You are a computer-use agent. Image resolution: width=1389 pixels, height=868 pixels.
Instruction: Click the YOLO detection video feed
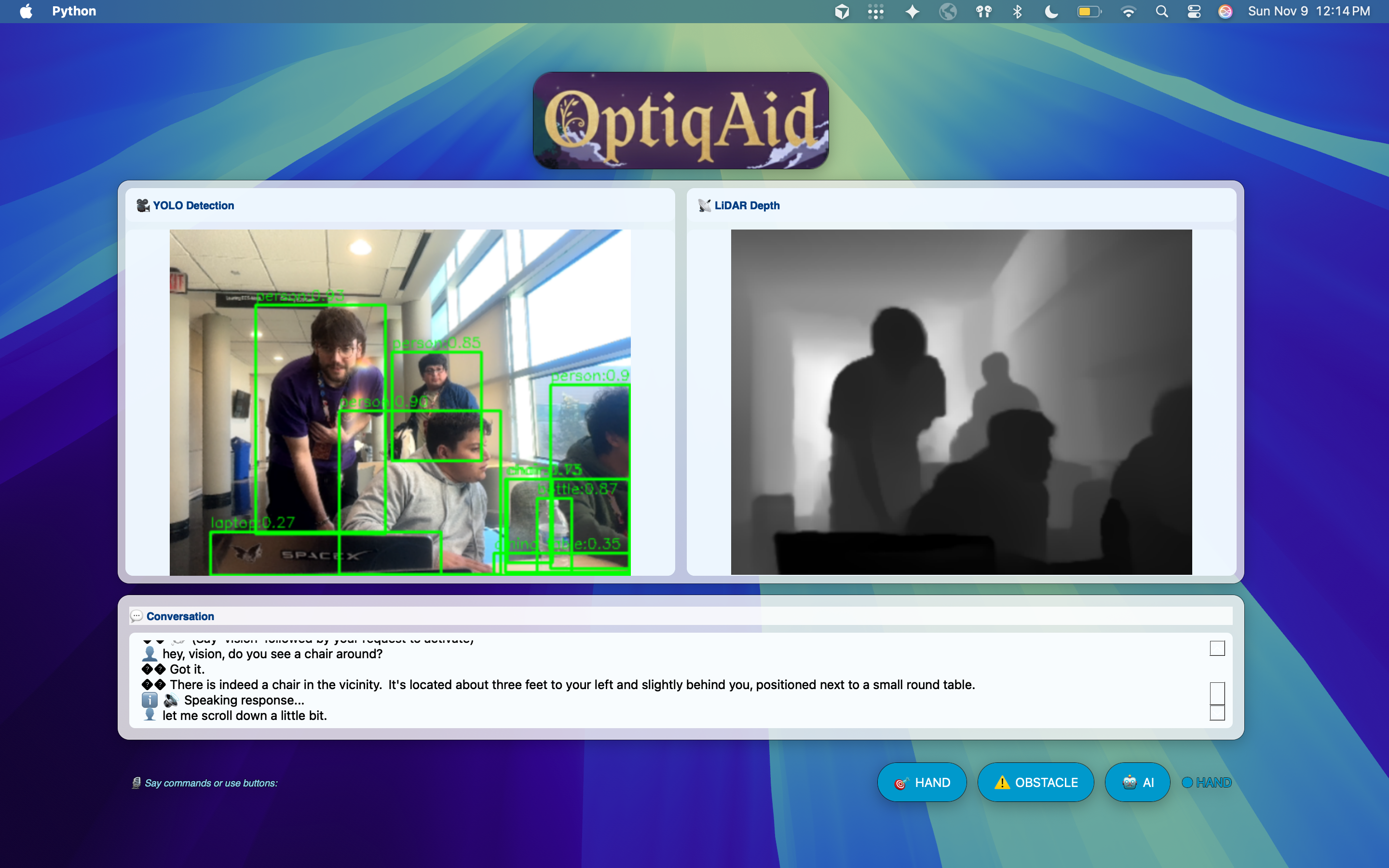[x=399, y=402]
